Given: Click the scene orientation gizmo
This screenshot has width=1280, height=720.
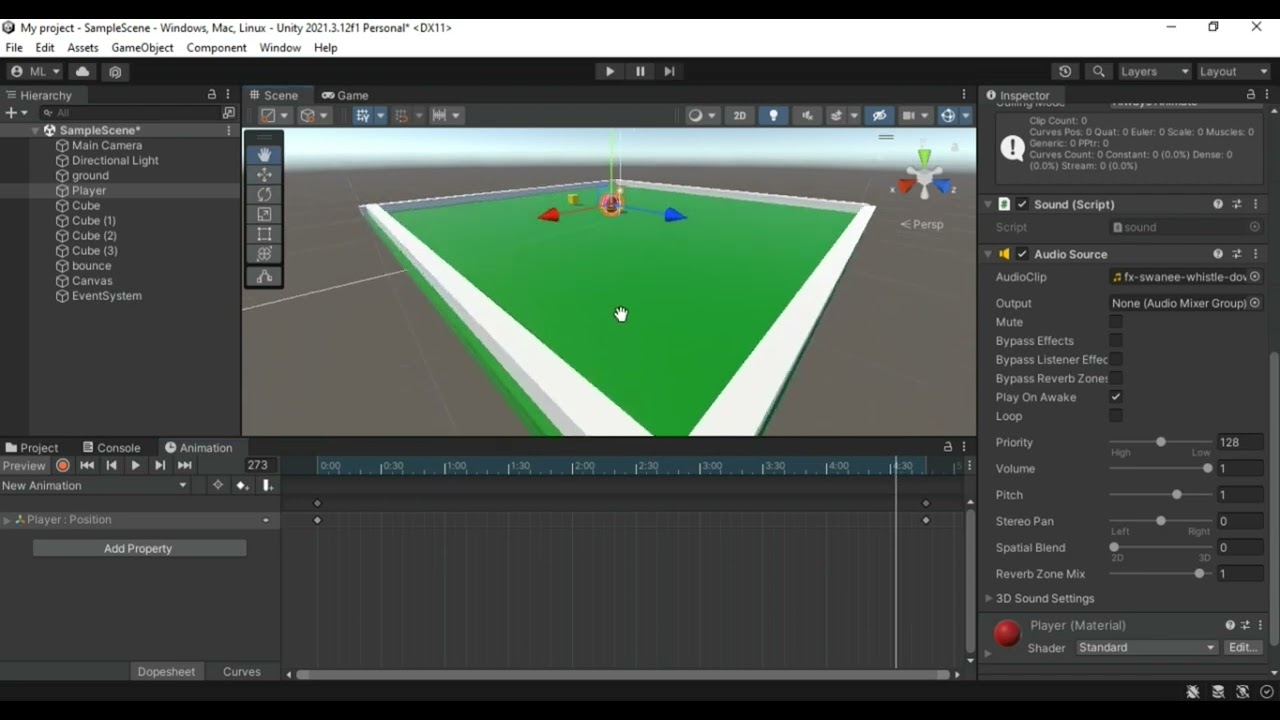Looking at the screenshot, I should (925, 175).
